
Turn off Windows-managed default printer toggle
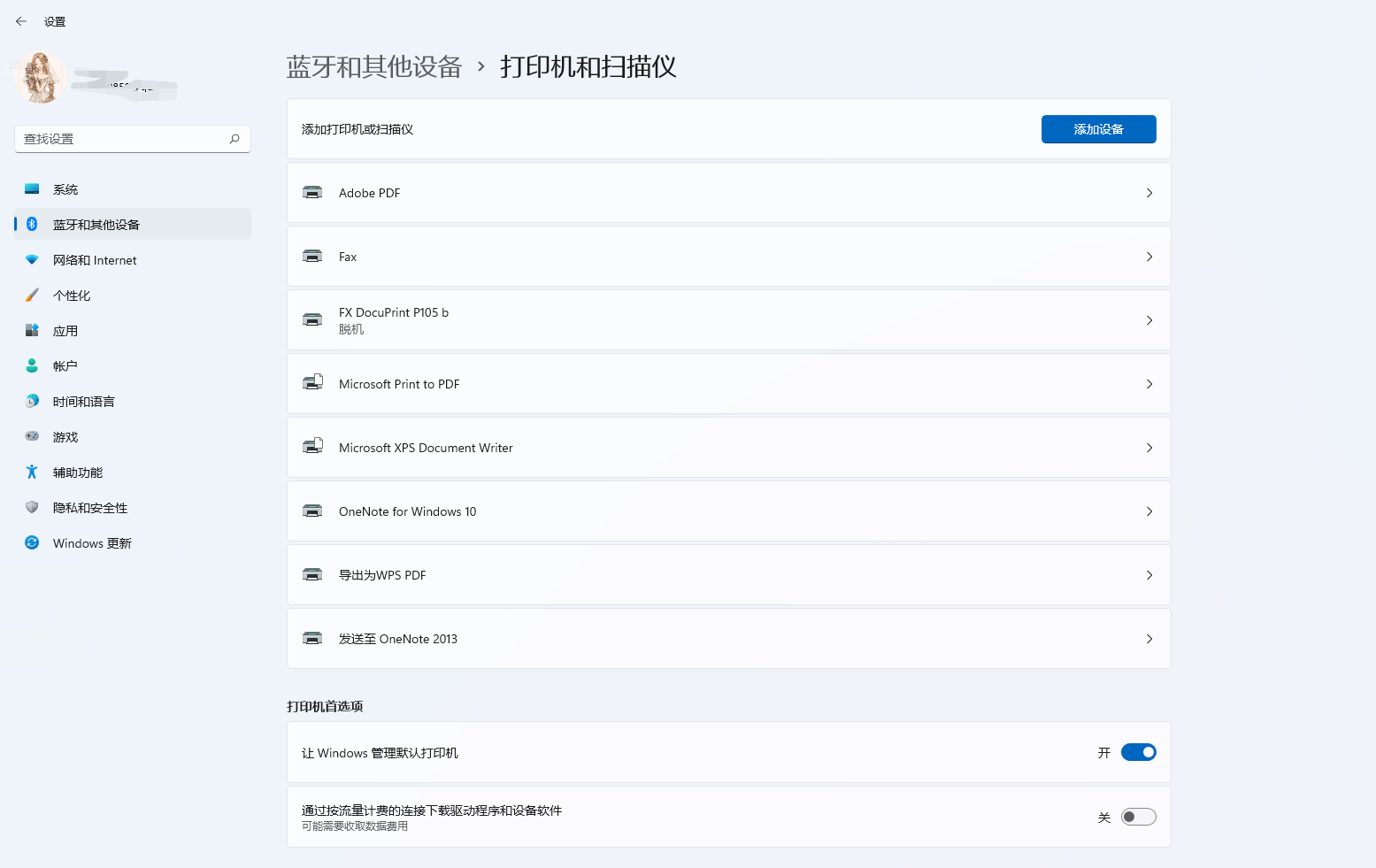tap(1138, 752)
